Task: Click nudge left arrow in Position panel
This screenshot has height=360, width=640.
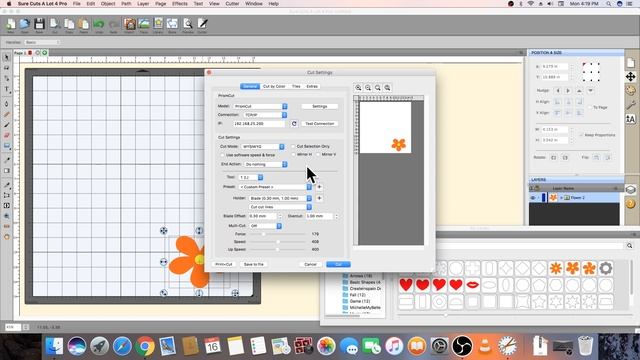Action: pyautogui.click(x=558, y=91)
